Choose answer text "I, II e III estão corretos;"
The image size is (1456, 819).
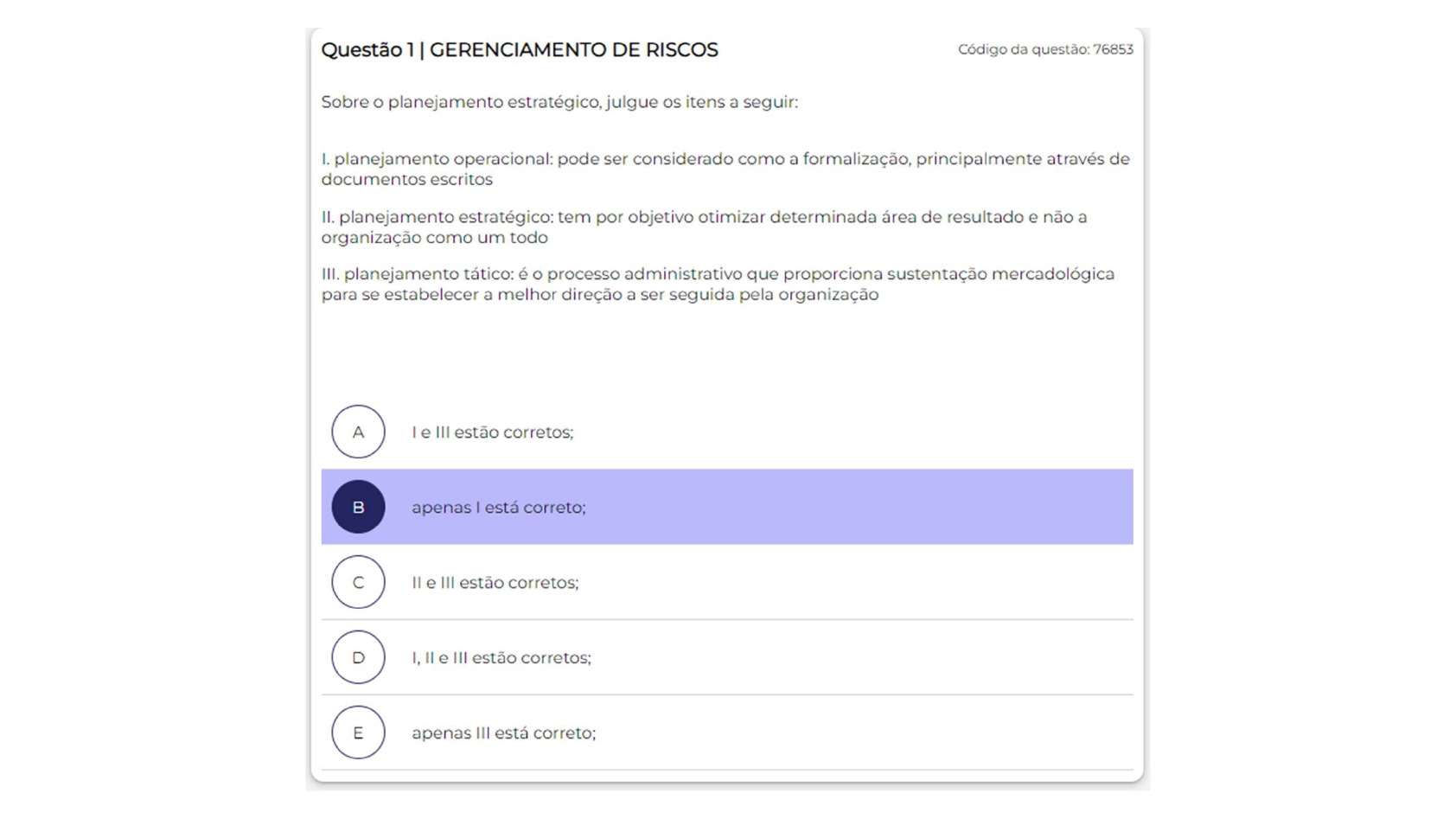coord(501,658)
